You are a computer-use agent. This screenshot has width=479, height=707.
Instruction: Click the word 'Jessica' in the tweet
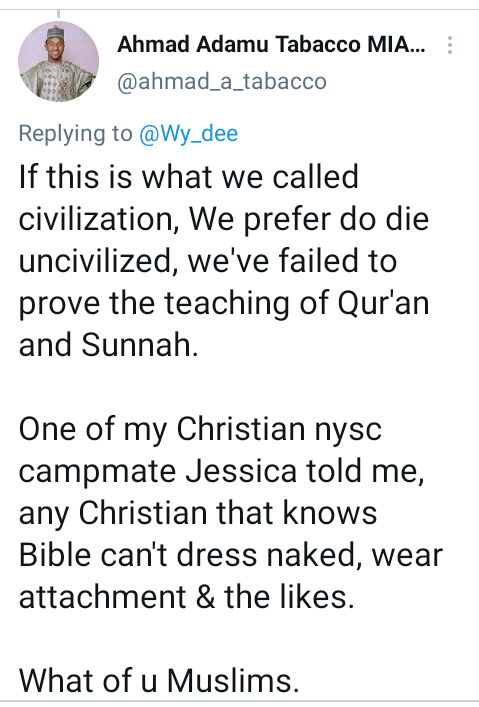pos(241,471)
